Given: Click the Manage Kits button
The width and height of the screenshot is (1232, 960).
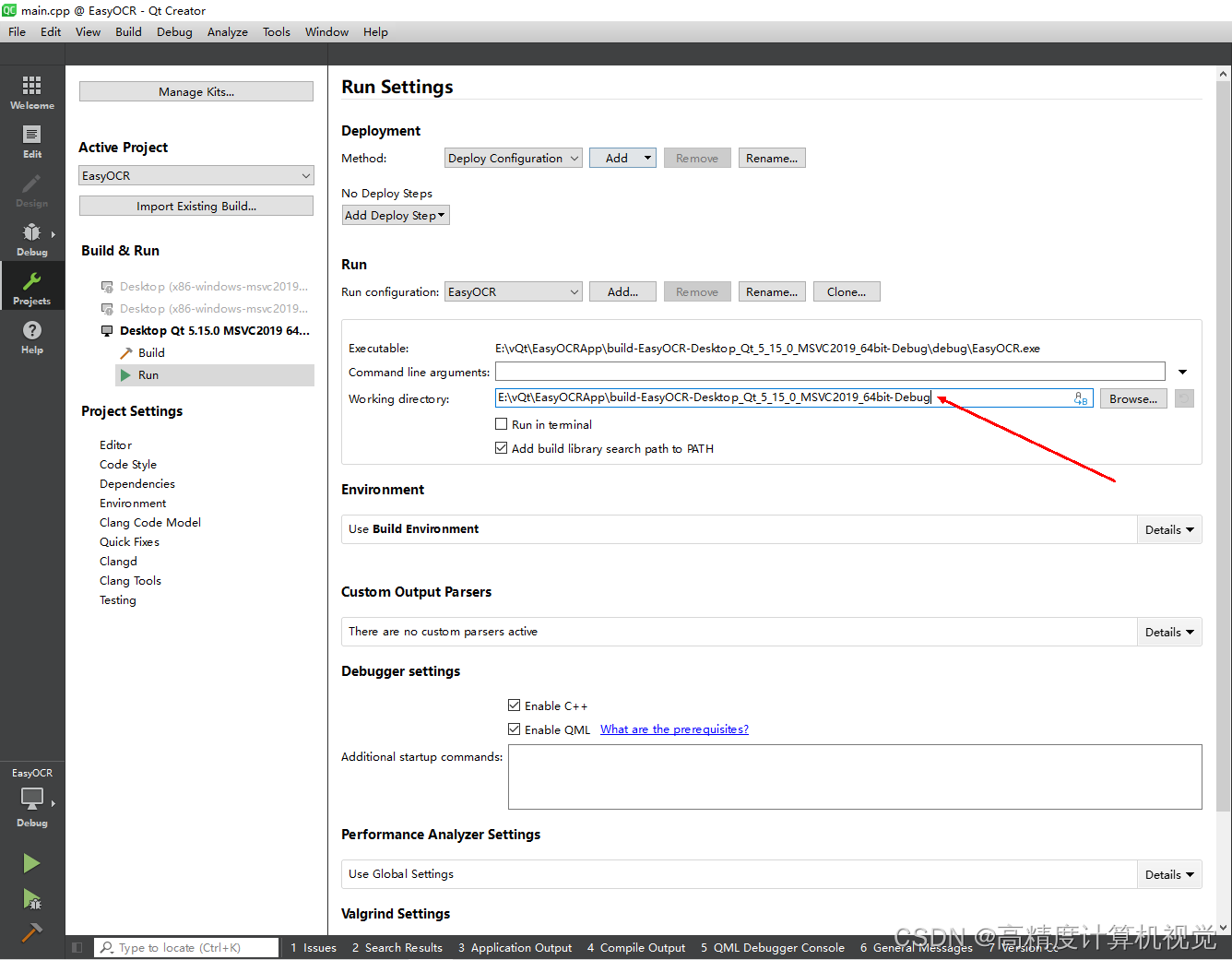Looking at the screenshot, I should tap(196, 91).
